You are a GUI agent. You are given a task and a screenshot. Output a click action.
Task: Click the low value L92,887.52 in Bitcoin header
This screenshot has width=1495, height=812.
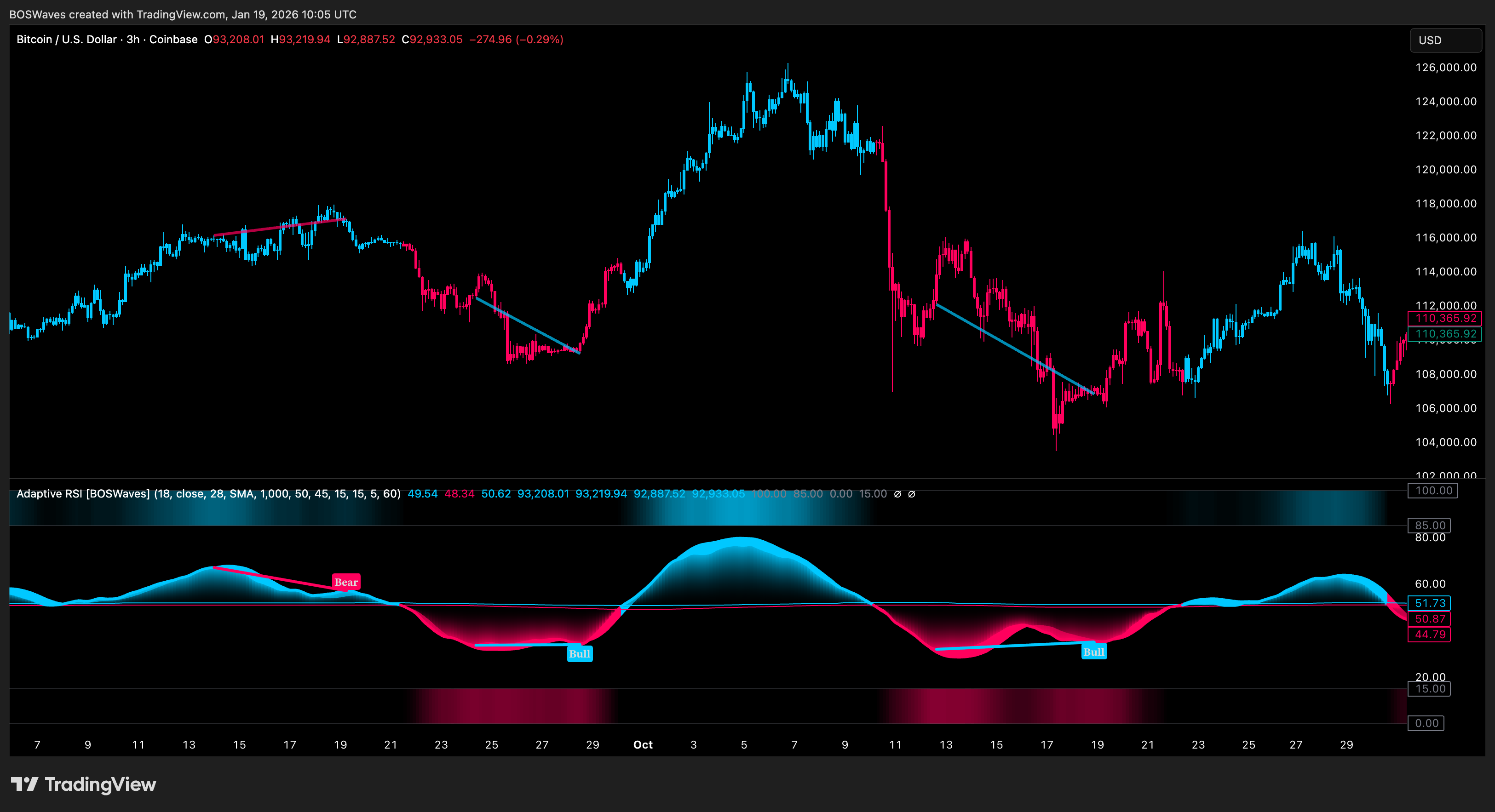point(366,40)
